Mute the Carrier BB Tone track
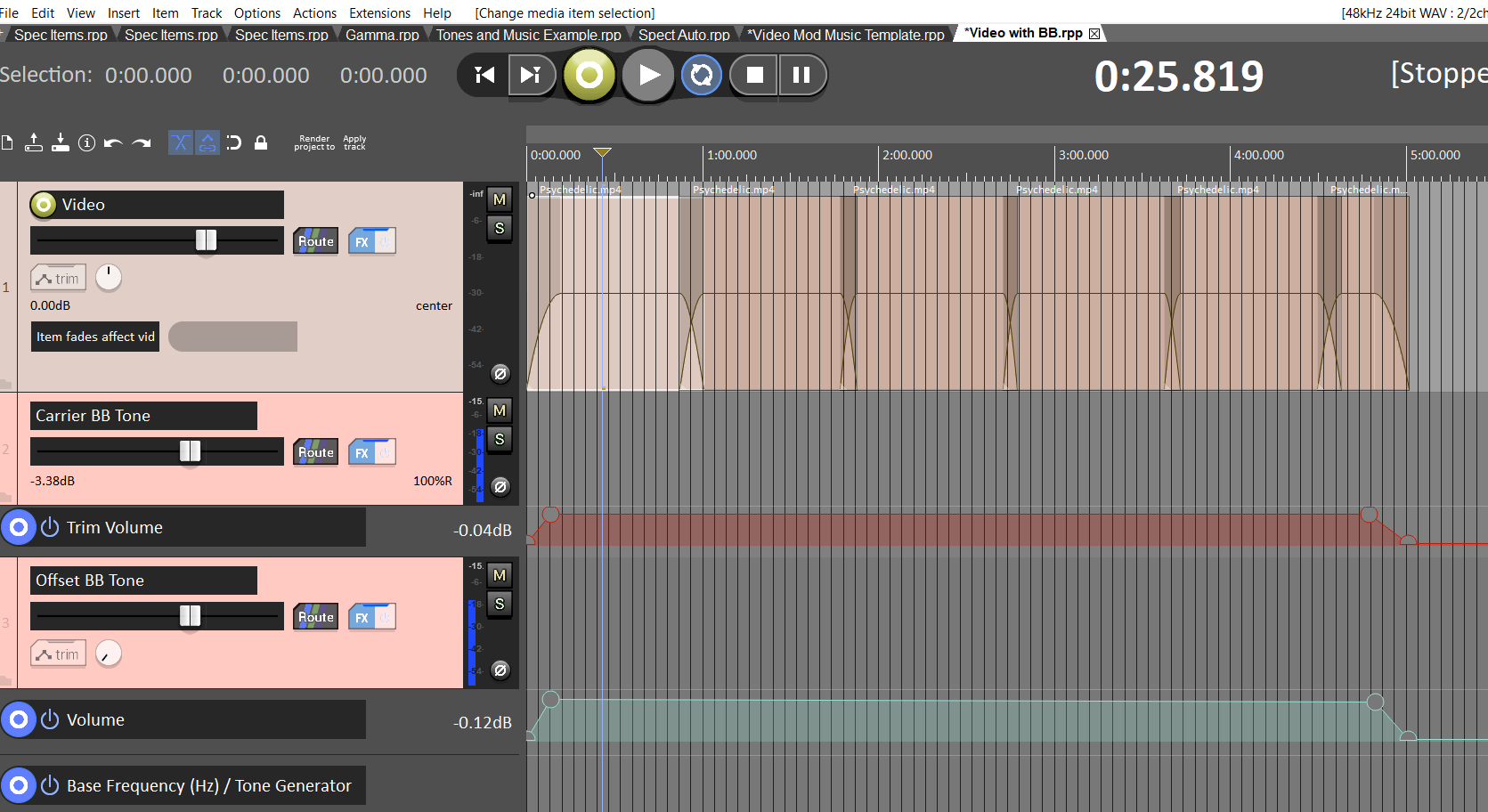 [500, 410]
